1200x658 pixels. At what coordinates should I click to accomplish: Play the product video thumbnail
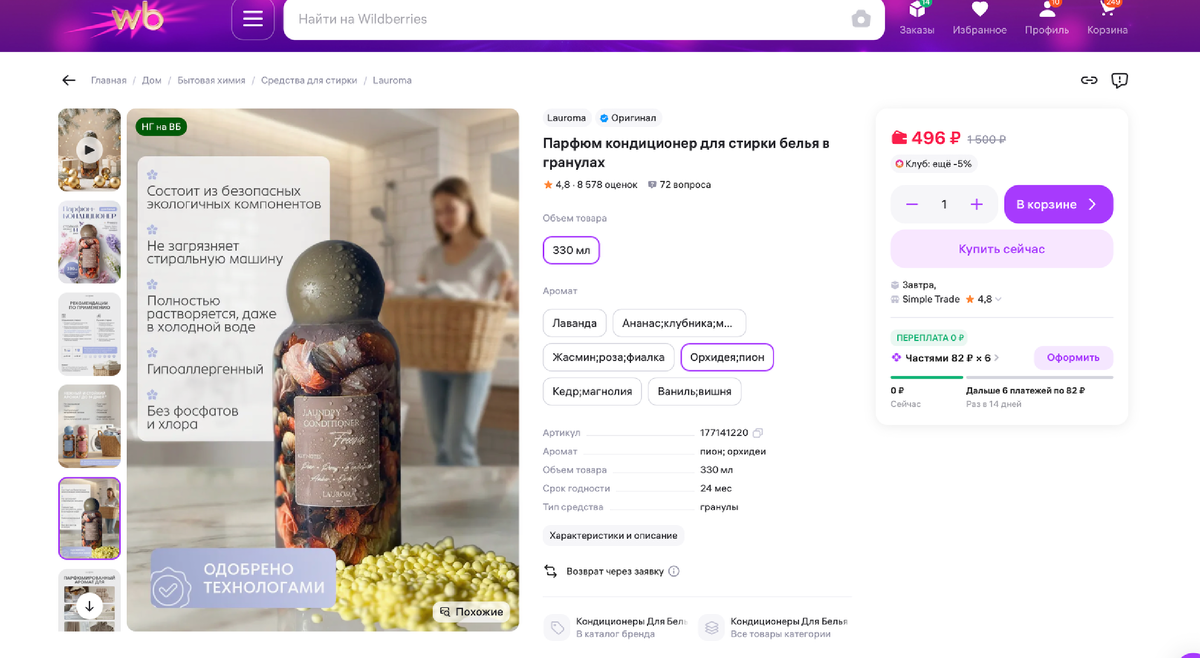tap(89, 150)
